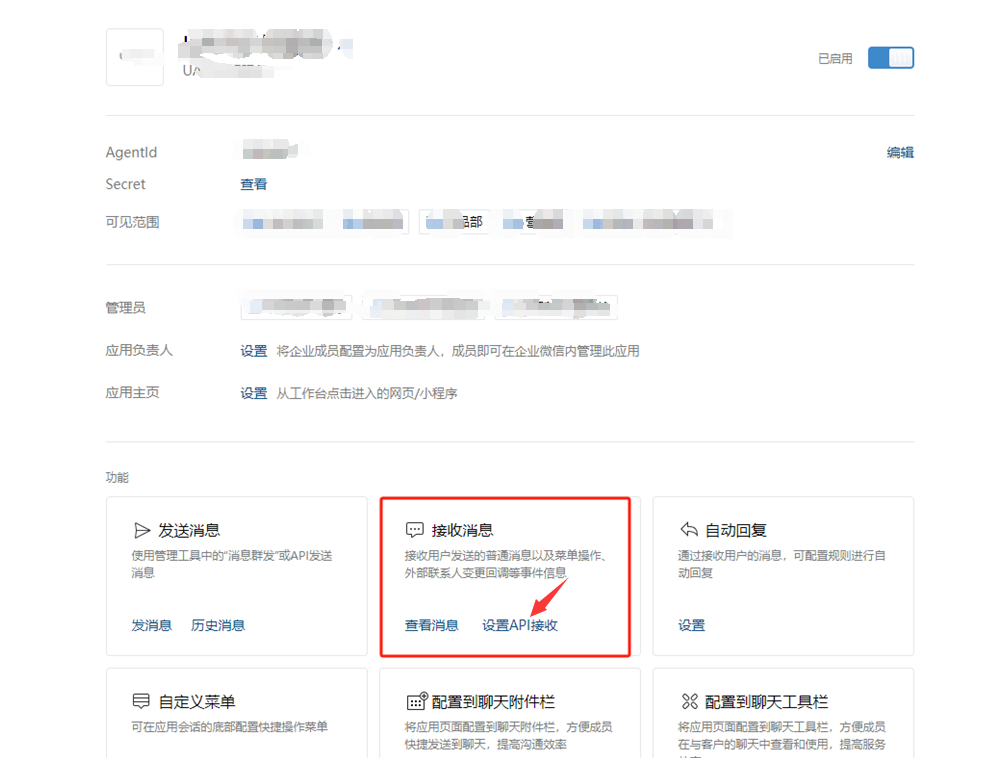Click the 发送消息 paper plane icon

click(142, 530)
